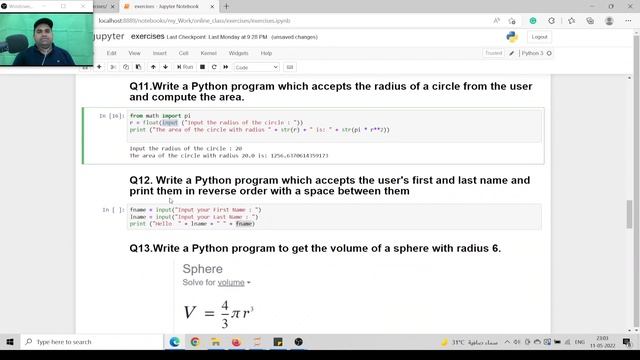Select the Q13 sphere volume heading
Viewport: 640px width, 360px height.
(x=315, y=248)
